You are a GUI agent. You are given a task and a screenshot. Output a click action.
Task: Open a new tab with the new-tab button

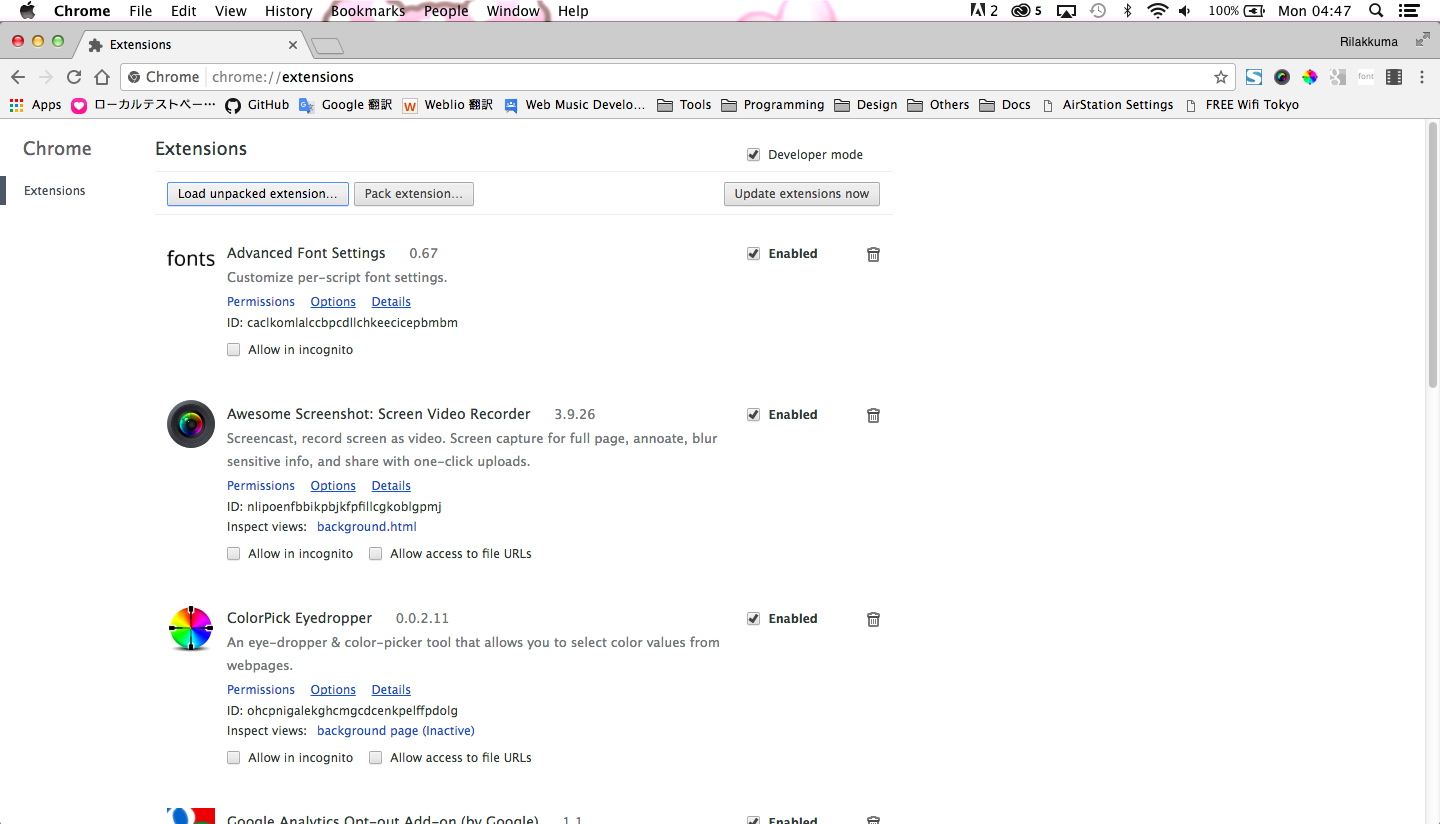click(327, 46)
